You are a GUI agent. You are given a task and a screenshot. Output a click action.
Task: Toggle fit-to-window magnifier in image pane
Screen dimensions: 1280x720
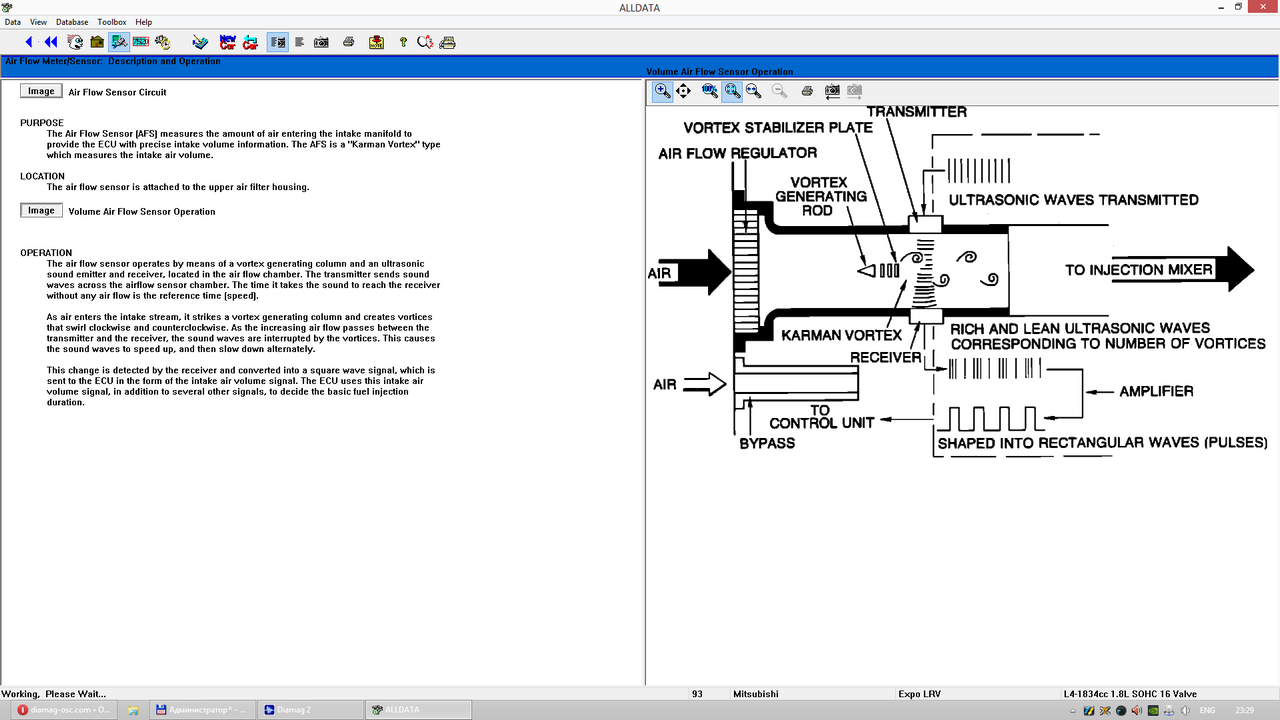(x=732, y=91)
